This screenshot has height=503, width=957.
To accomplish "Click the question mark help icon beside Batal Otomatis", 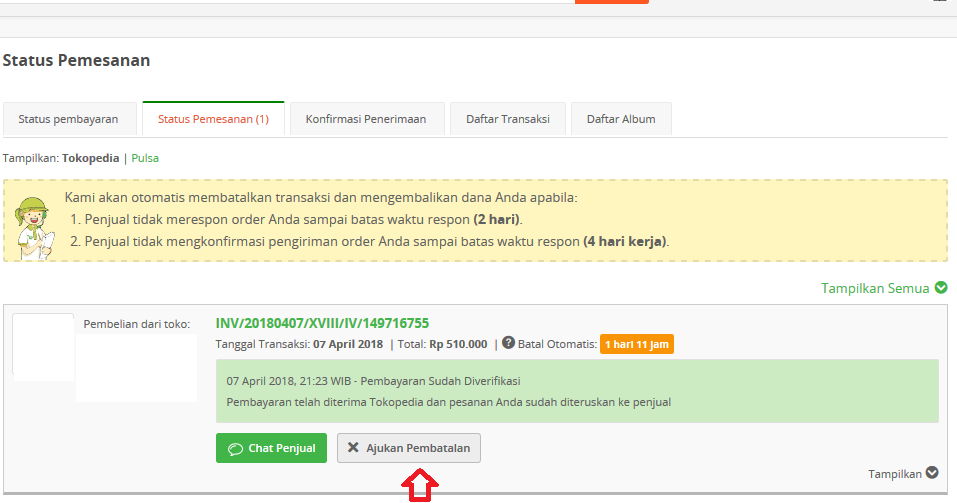I will [508, 343].
